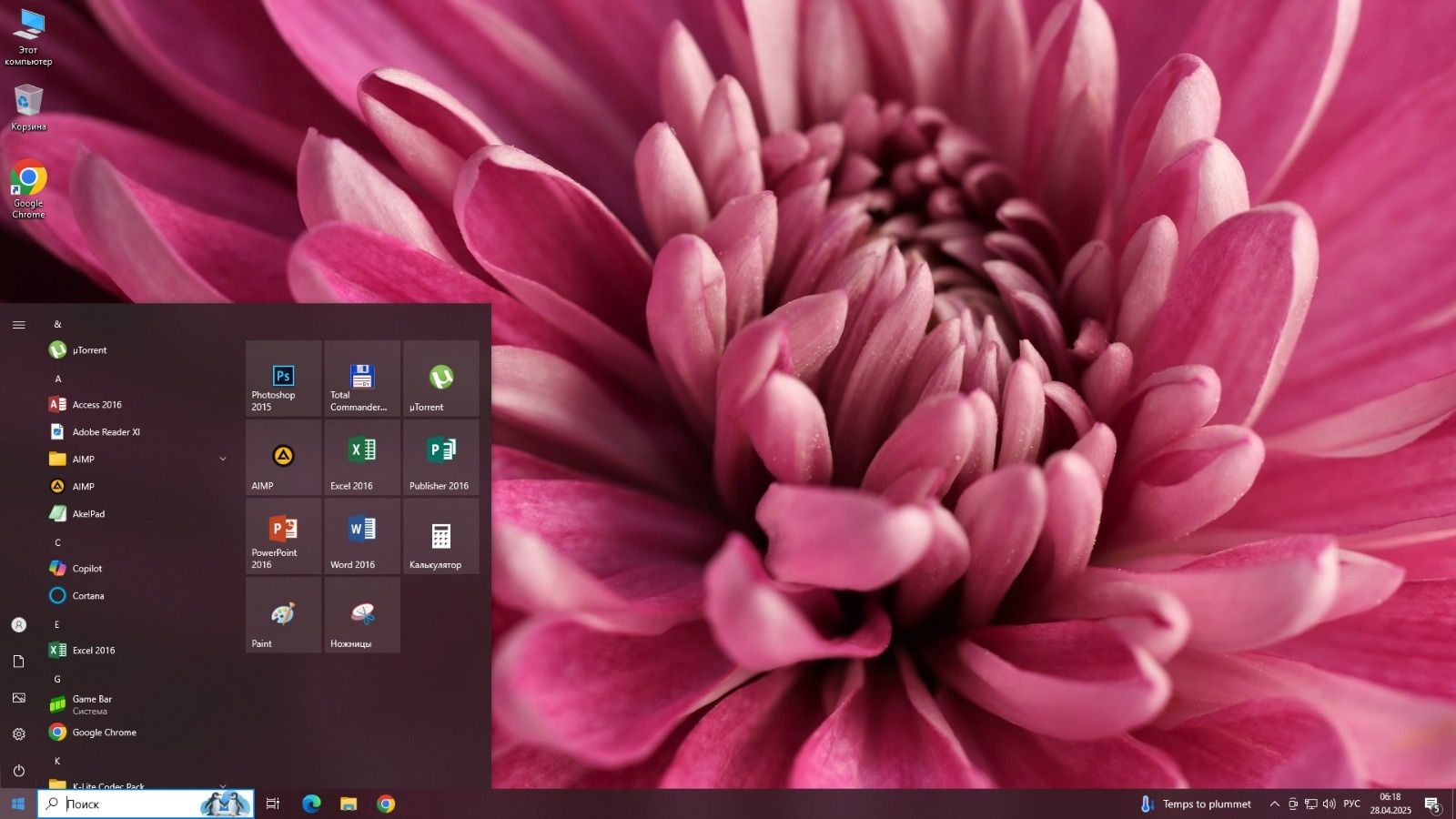This screenshot has width=1456, height=819.
Task: Open Microsoft Edge from the taskbar
Action: [311, 804]
